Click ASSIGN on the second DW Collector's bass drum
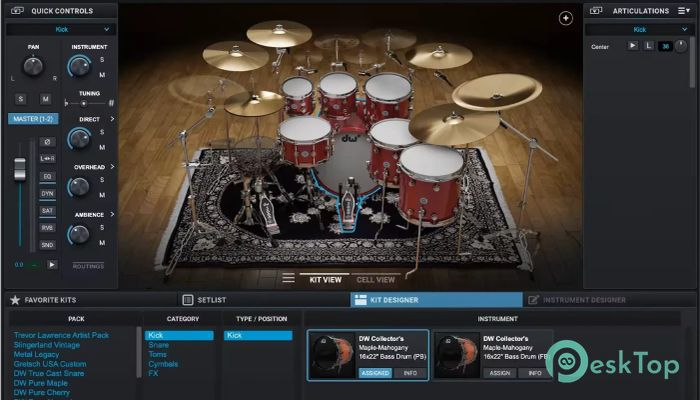This screenshot has height=400, width=700. pos(500,373)
